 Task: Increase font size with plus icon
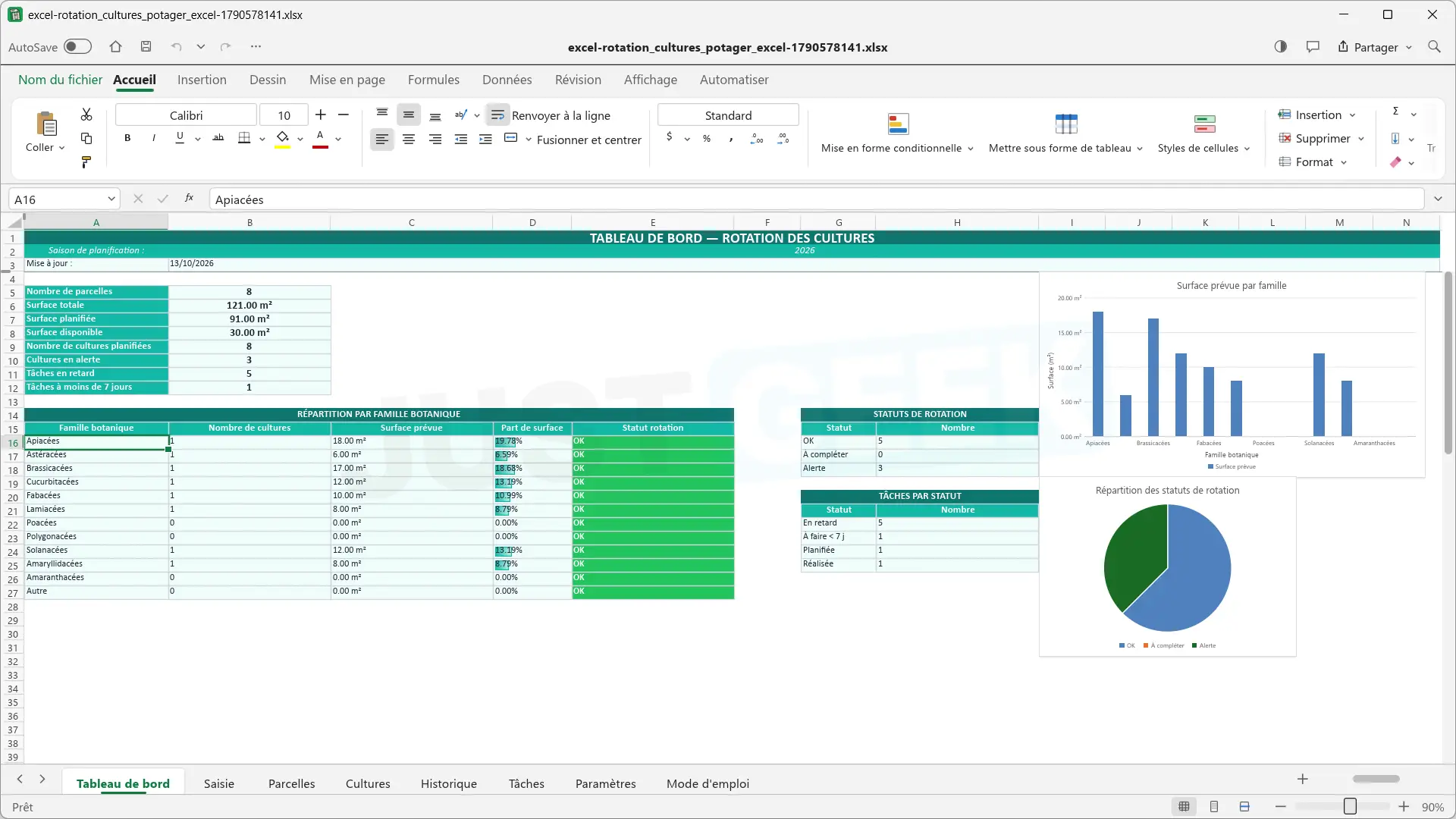[321, 115]
